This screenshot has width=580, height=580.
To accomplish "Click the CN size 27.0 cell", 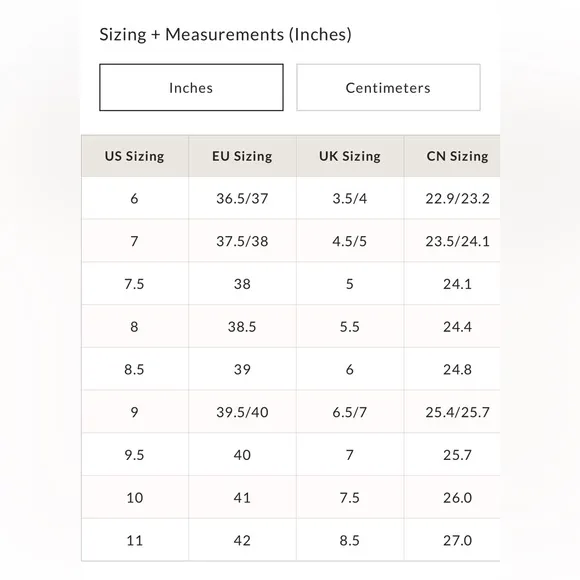I will tap(452, 540).
